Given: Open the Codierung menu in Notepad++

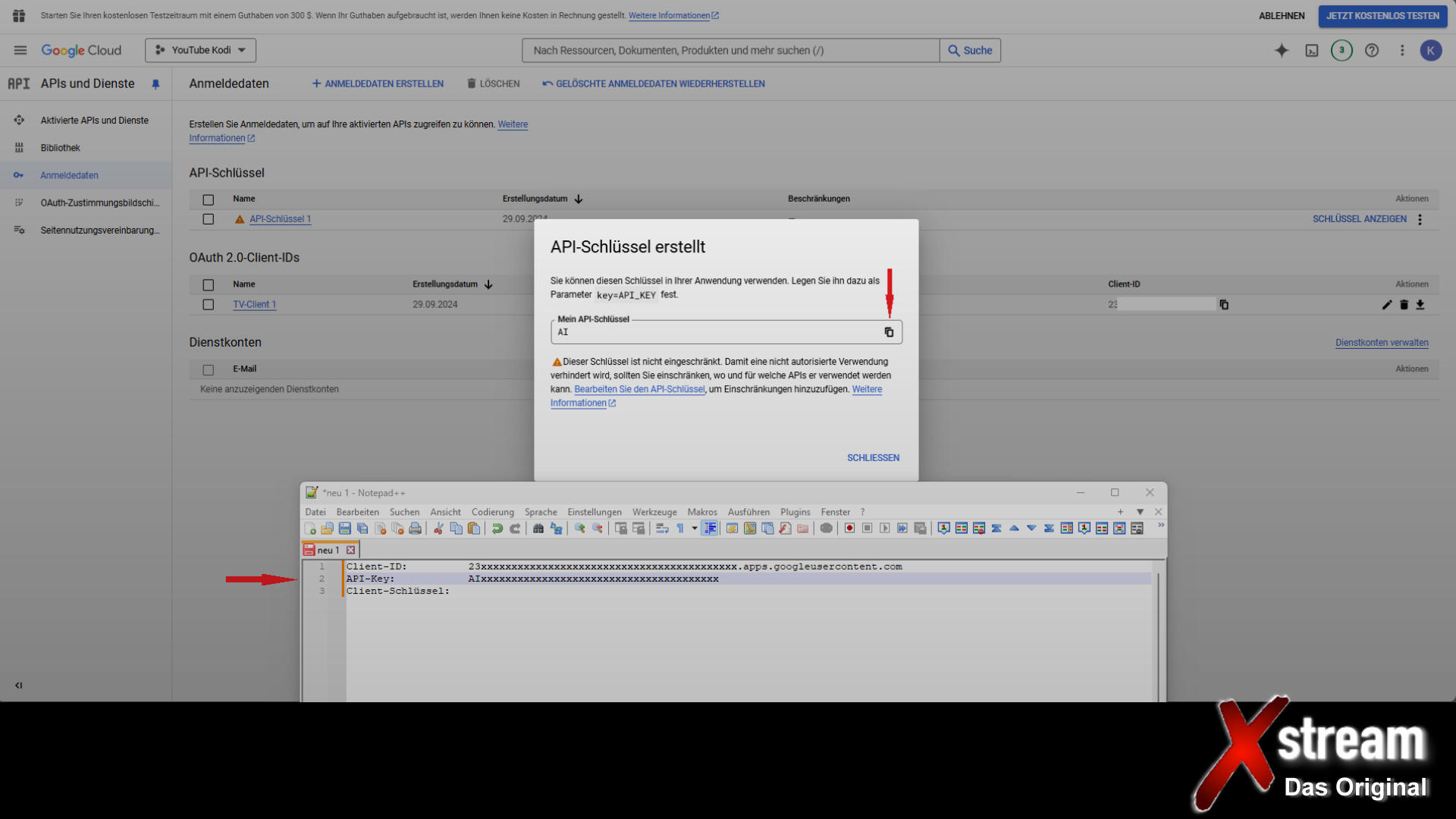Looking at the screenshot, I should pyautogui.click(x=492, y=512).
